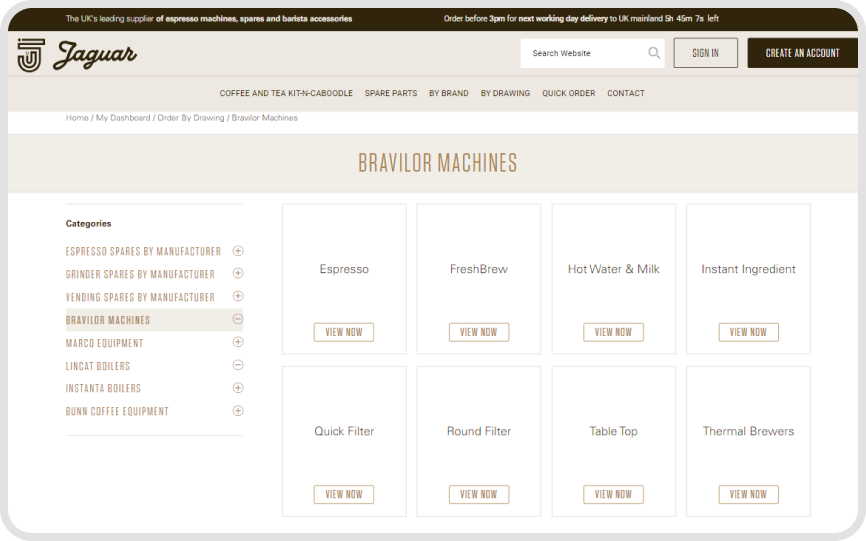The image size is (866, 541).
Task: Open the Contact menu item
Action: (x=626, y=93)
